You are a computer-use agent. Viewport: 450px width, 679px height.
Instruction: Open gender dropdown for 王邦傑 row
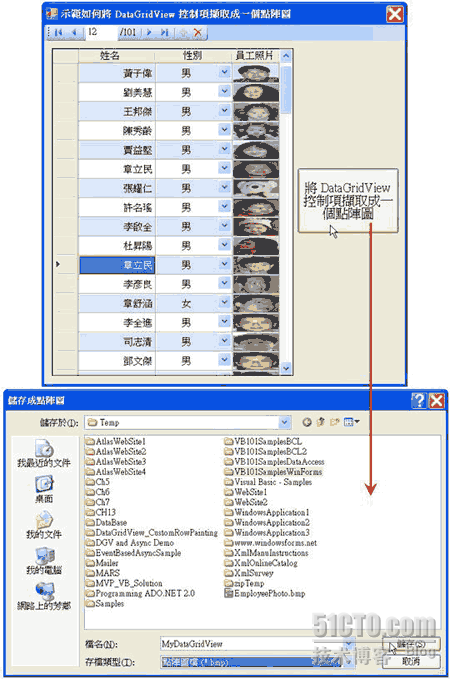[x=224, y=111]
